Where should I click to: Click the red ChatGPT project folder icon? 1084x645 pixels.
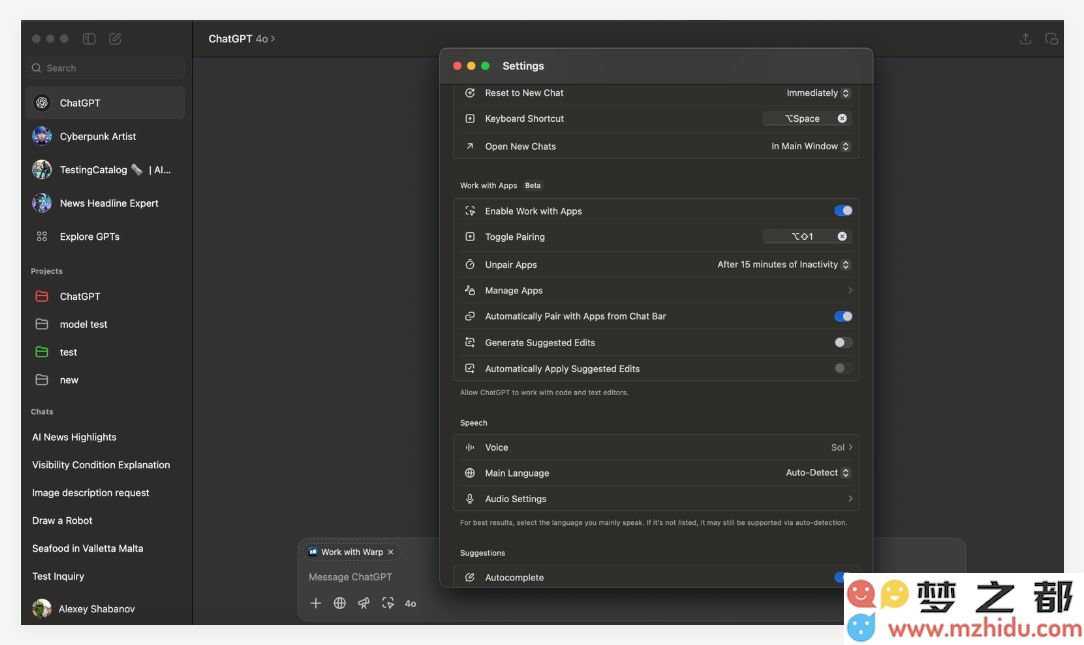point(41,296)
